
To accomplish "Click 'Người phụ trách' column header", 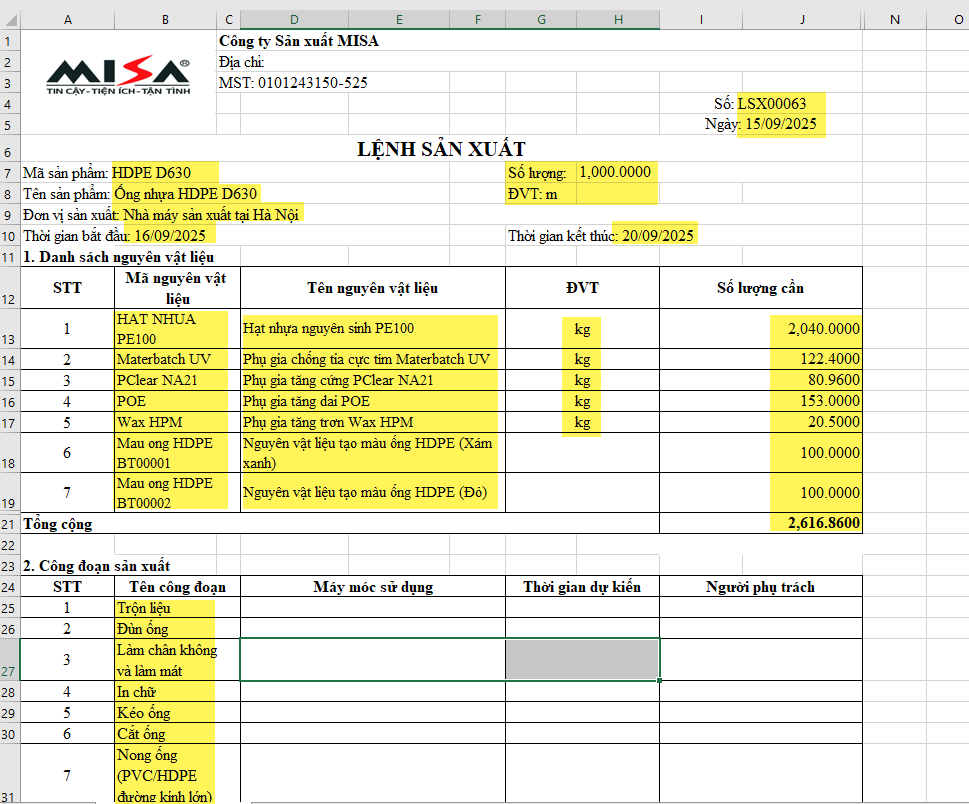I will [x=760, y=587].
